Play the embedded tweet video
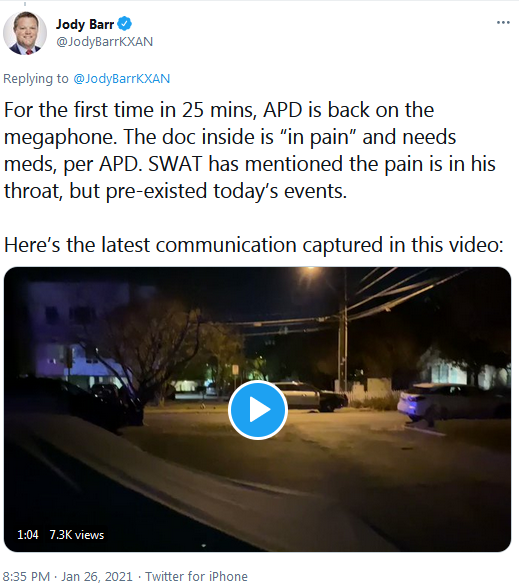 [258, 410]
